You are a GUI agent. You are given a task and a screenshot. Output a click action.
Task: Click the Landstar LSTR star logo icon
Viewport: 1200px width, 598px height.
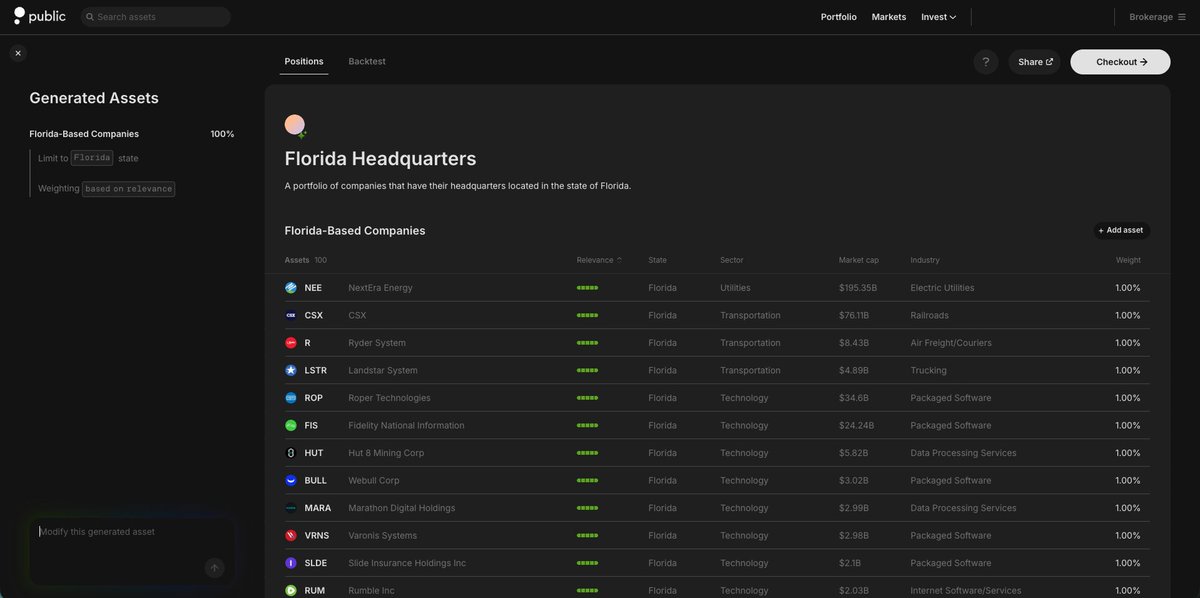291,370
